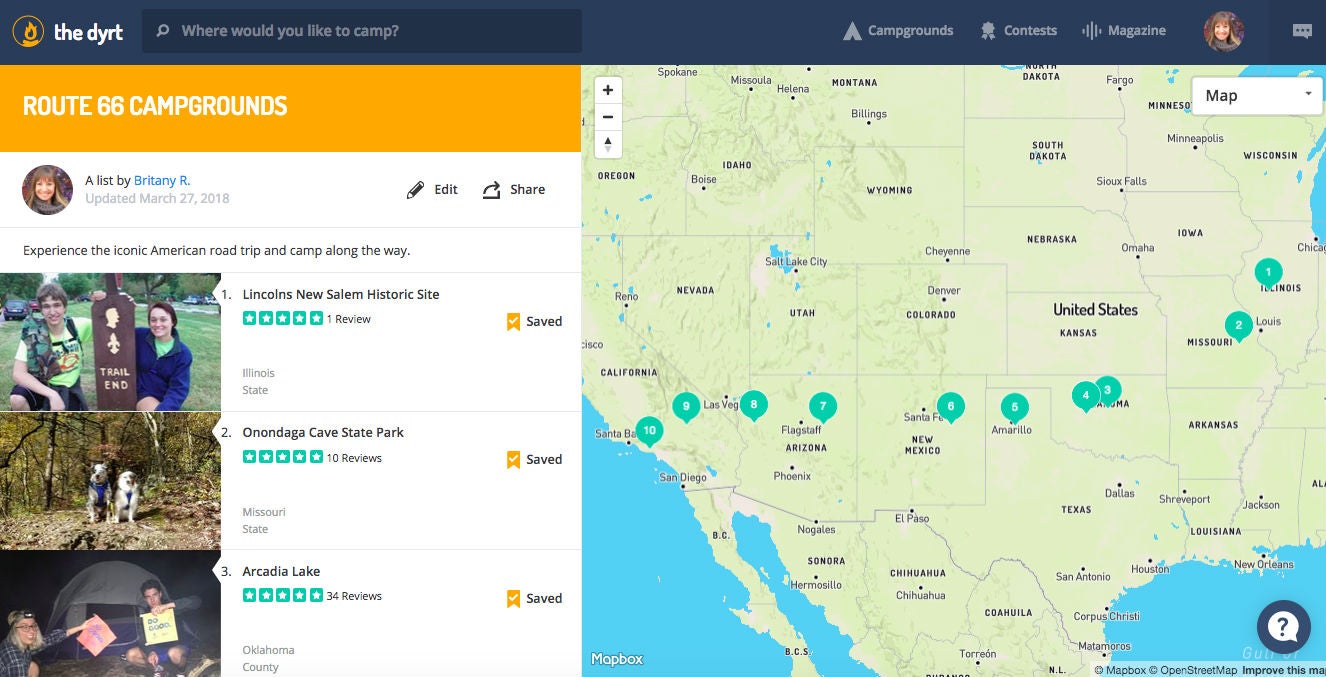1326x677 pixels.
Task: Open the messages chat icon in header
Action: click(x=1302, y=31)
